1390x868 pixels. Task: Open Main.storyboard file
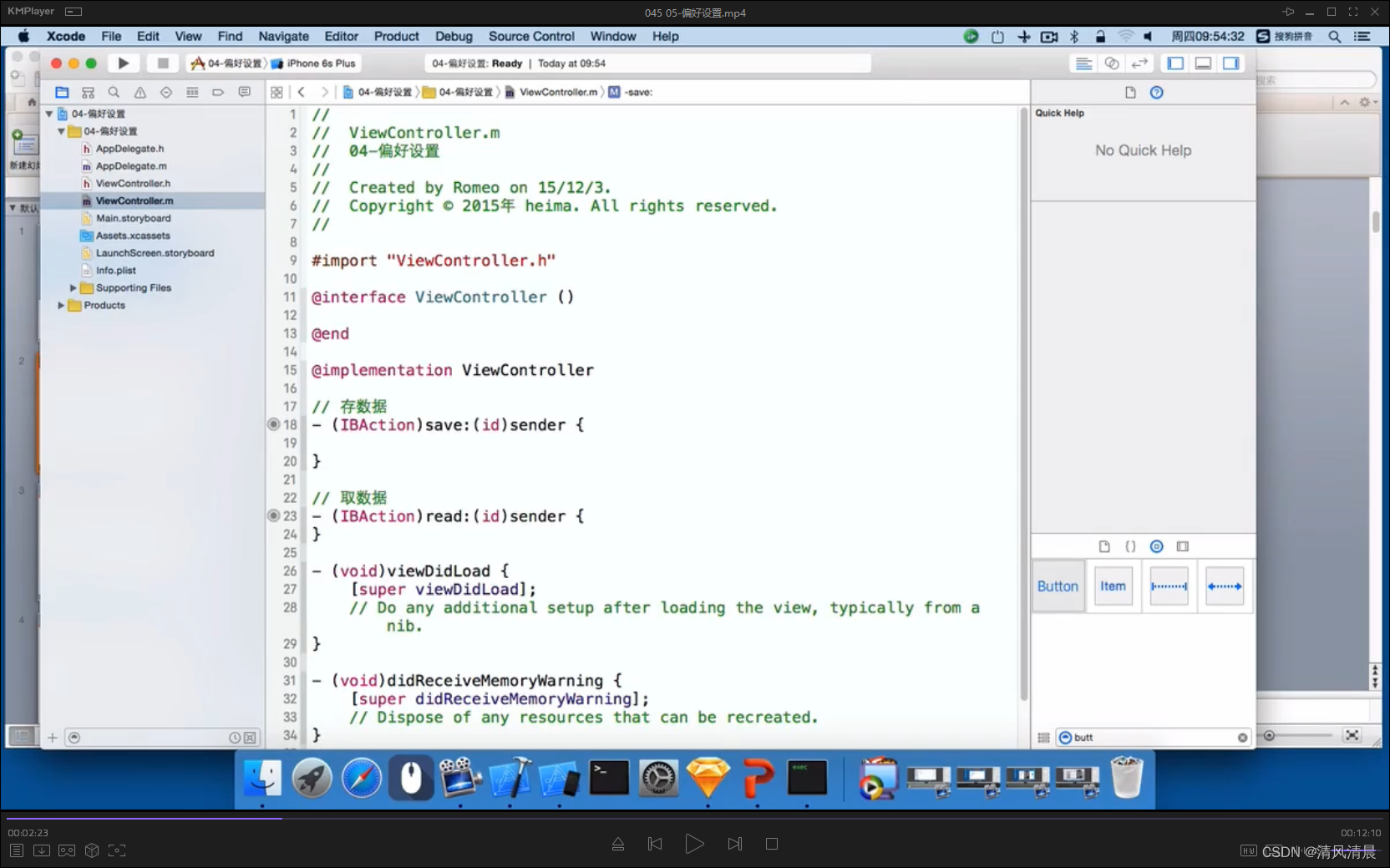click(x=133, y=219)
